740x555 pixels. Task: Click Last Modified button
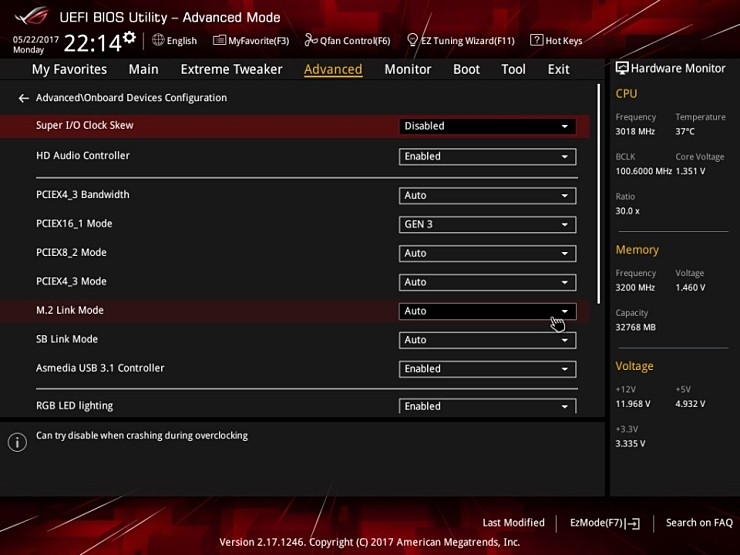(513, 523)
